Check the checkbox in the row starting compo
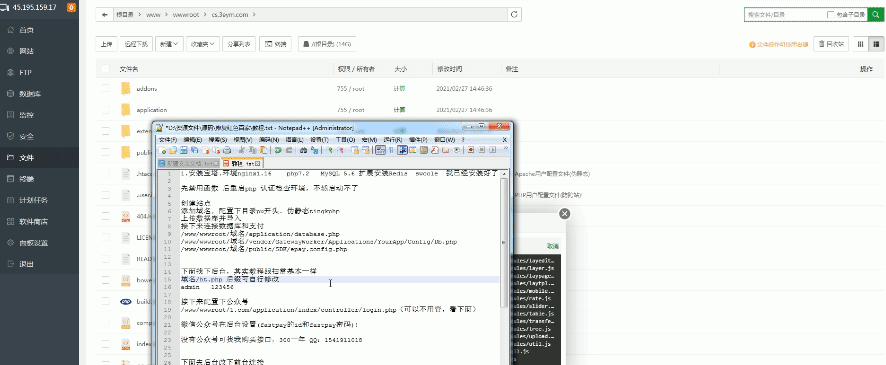Image resolution: width=886 pixels, height=365 pixels. pos(106,323)
